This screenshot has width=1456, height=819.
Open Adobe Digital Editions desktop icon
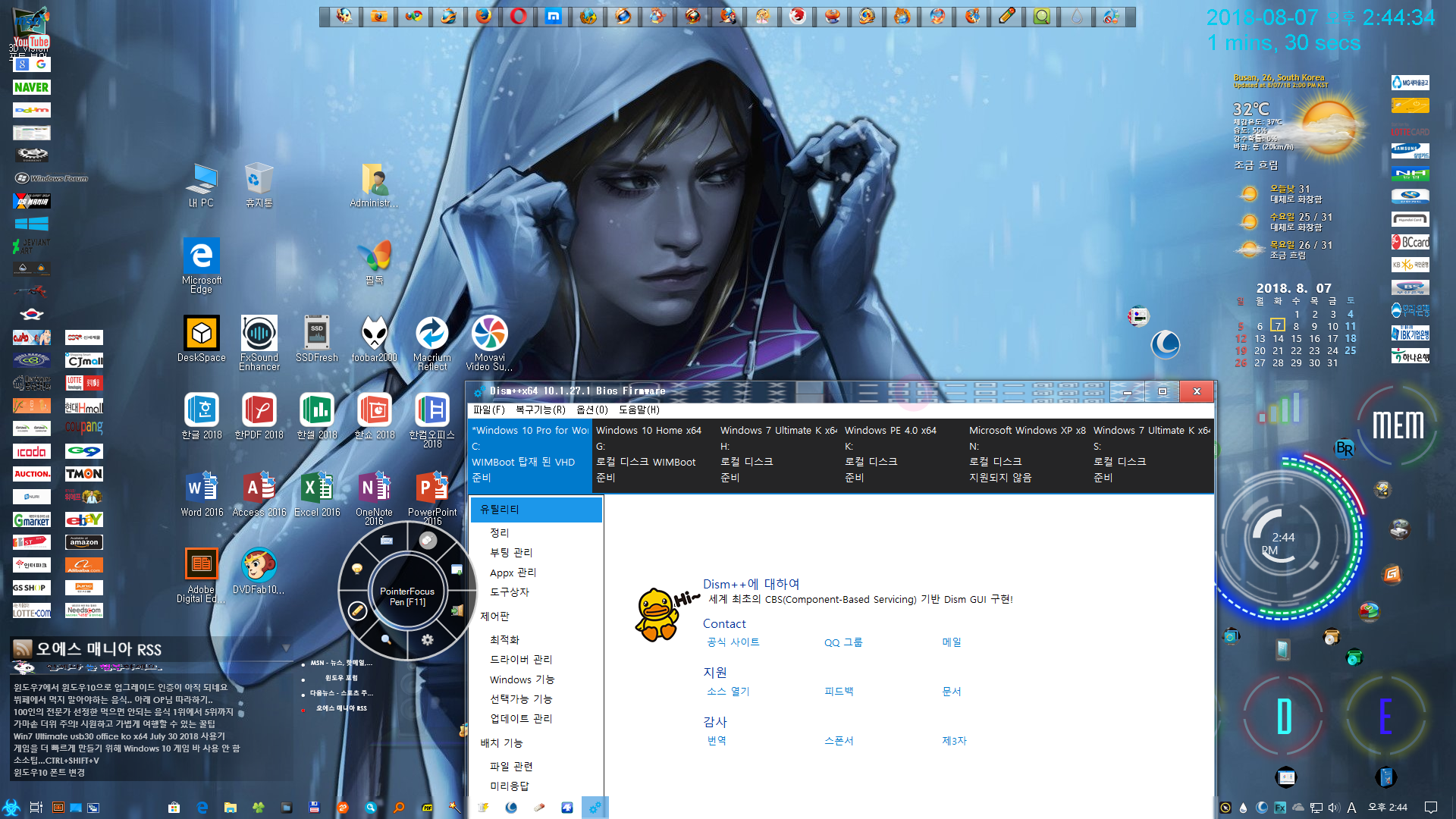pyautogui.click(x=202, y=576)
